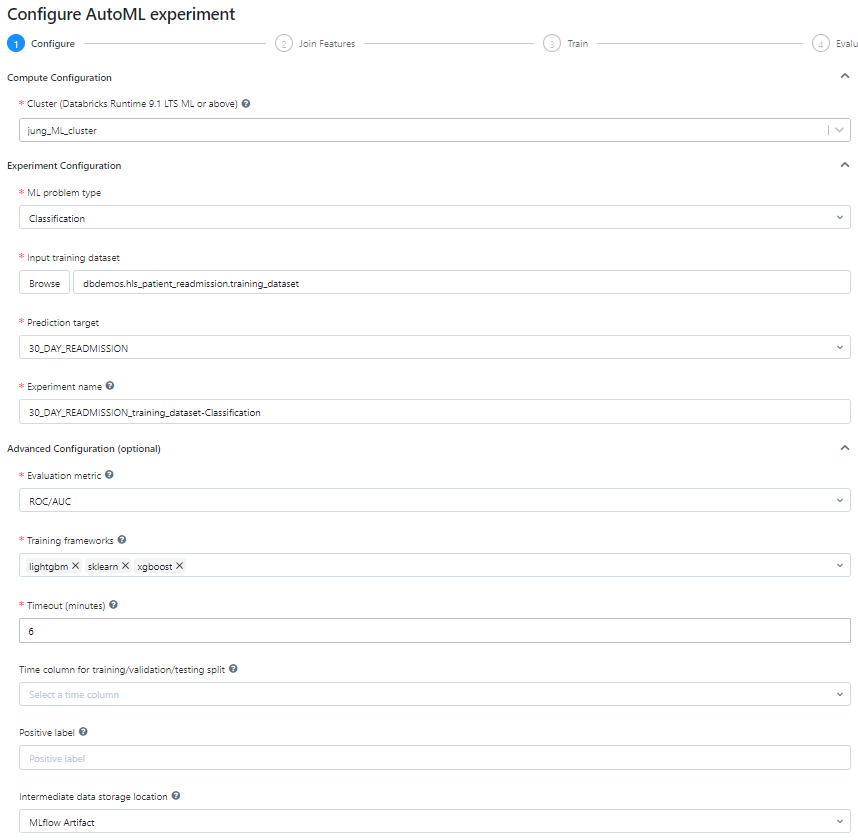Select Configure step label
The image size is (858, 840).
(x=53, y=44)
